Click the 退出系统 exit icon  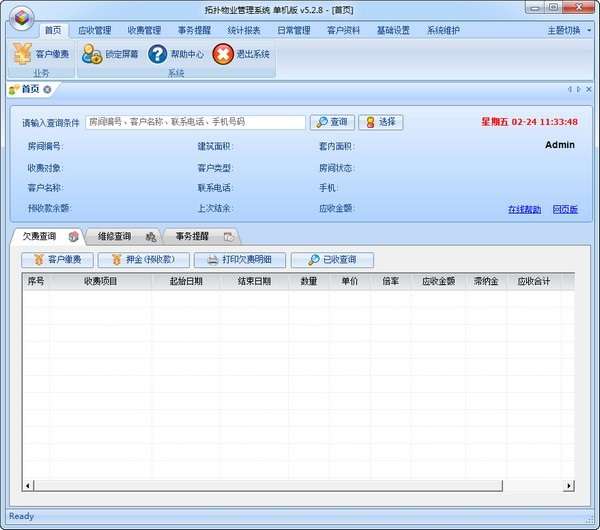coord(224,54)
